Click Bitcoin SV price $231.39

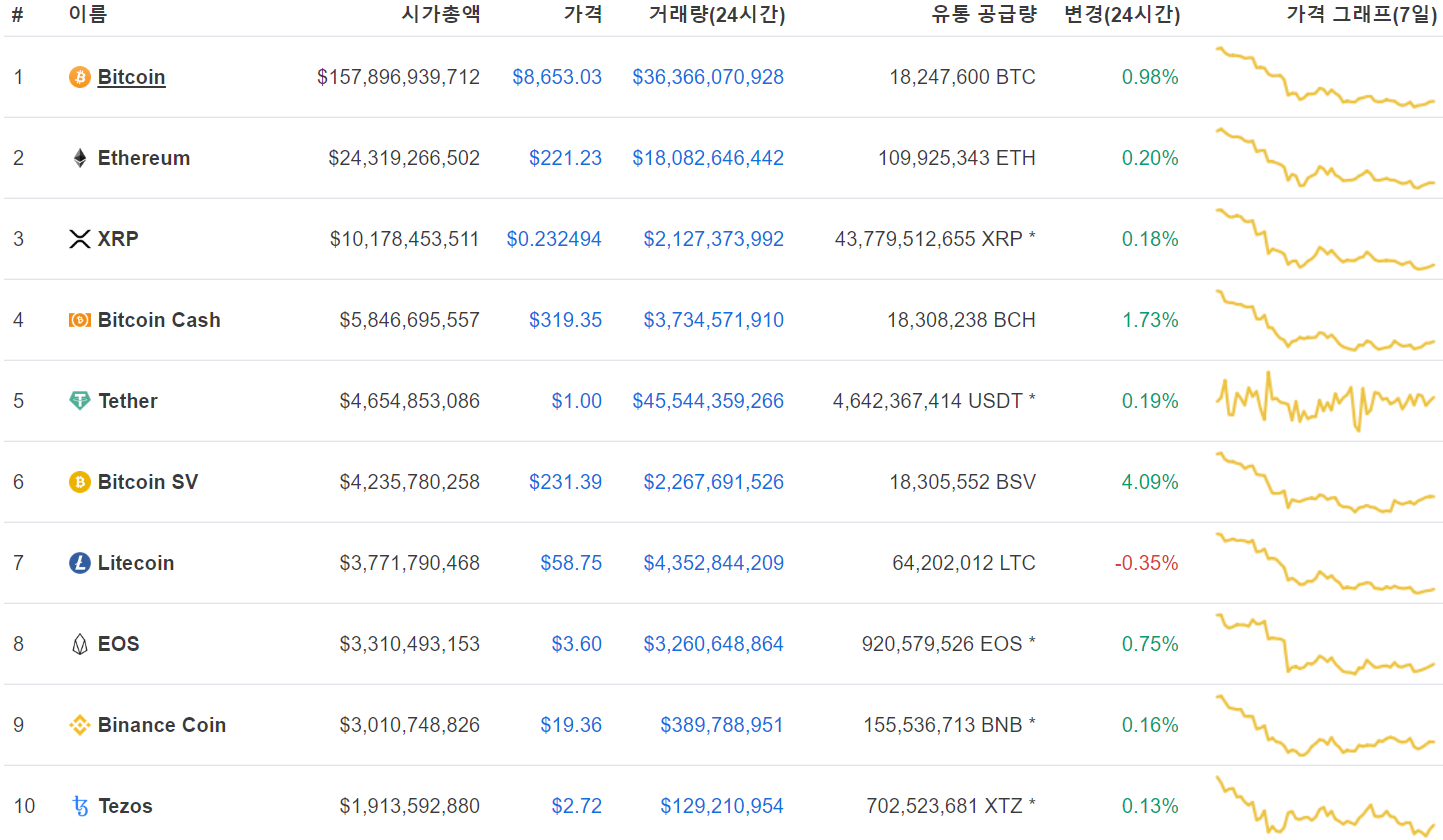click(566, 482)
